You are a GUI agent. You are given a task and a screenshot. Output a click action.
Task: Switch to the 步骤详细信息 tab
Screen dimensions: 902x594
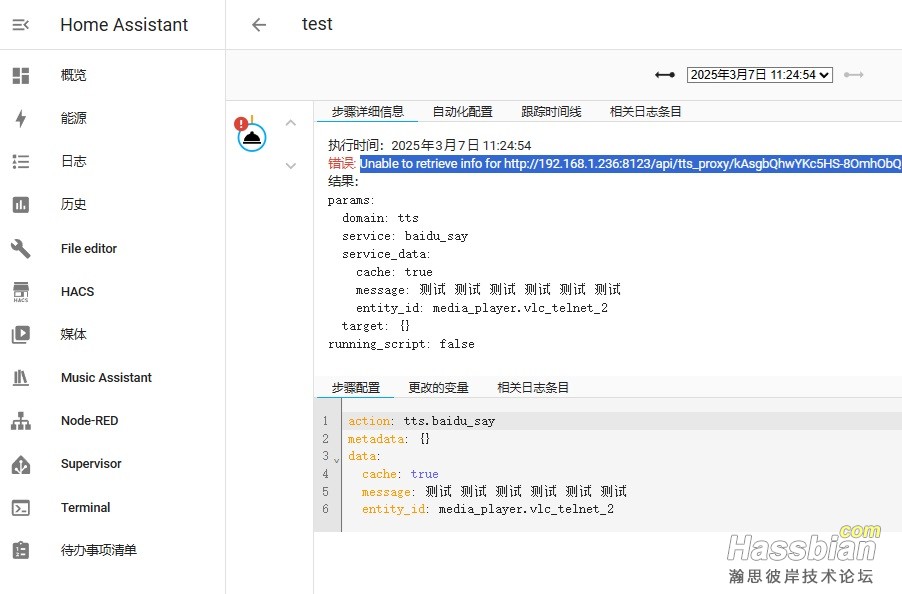[368, 112]
